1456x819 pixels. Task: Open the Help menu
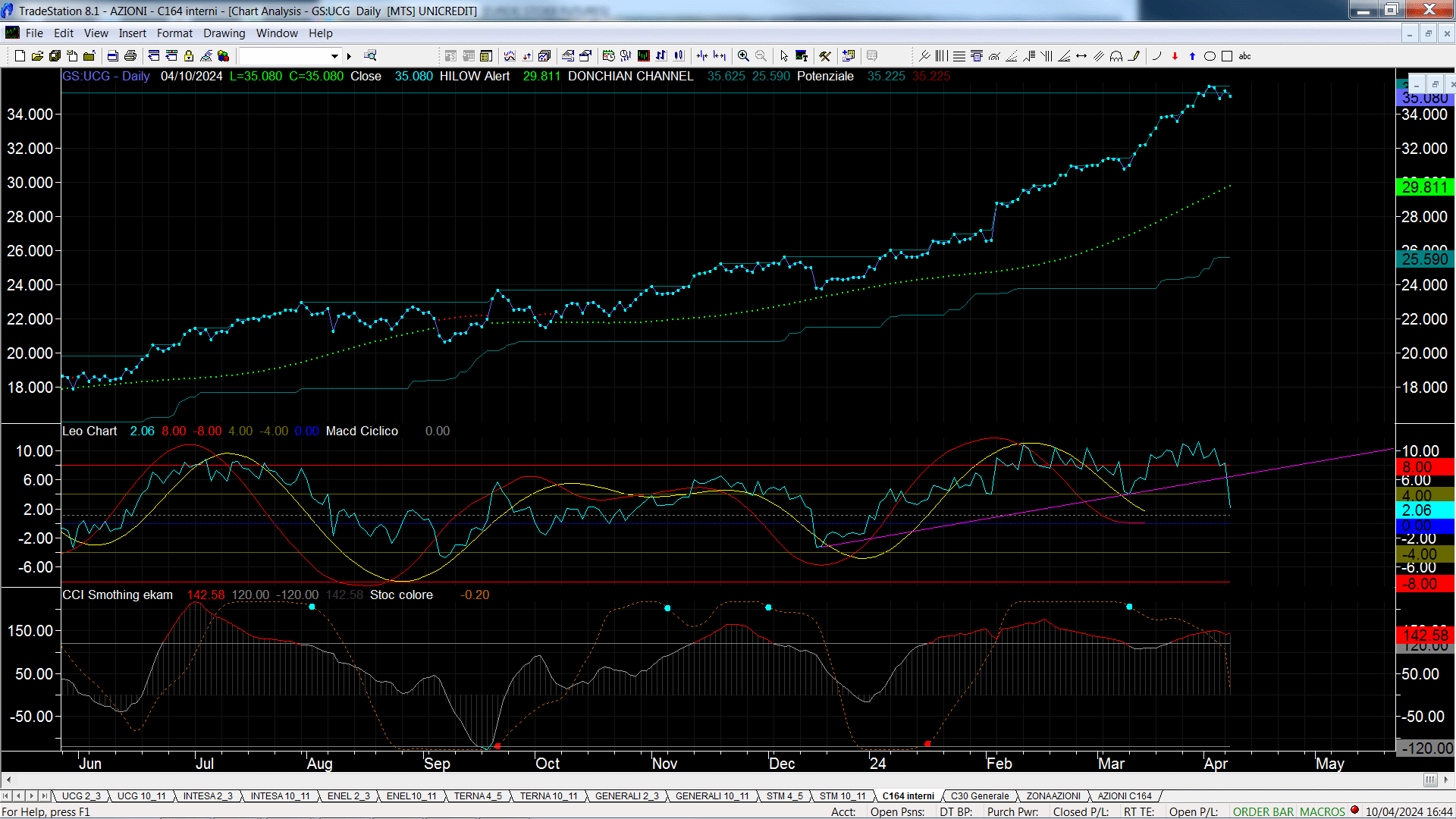point(320,33)
